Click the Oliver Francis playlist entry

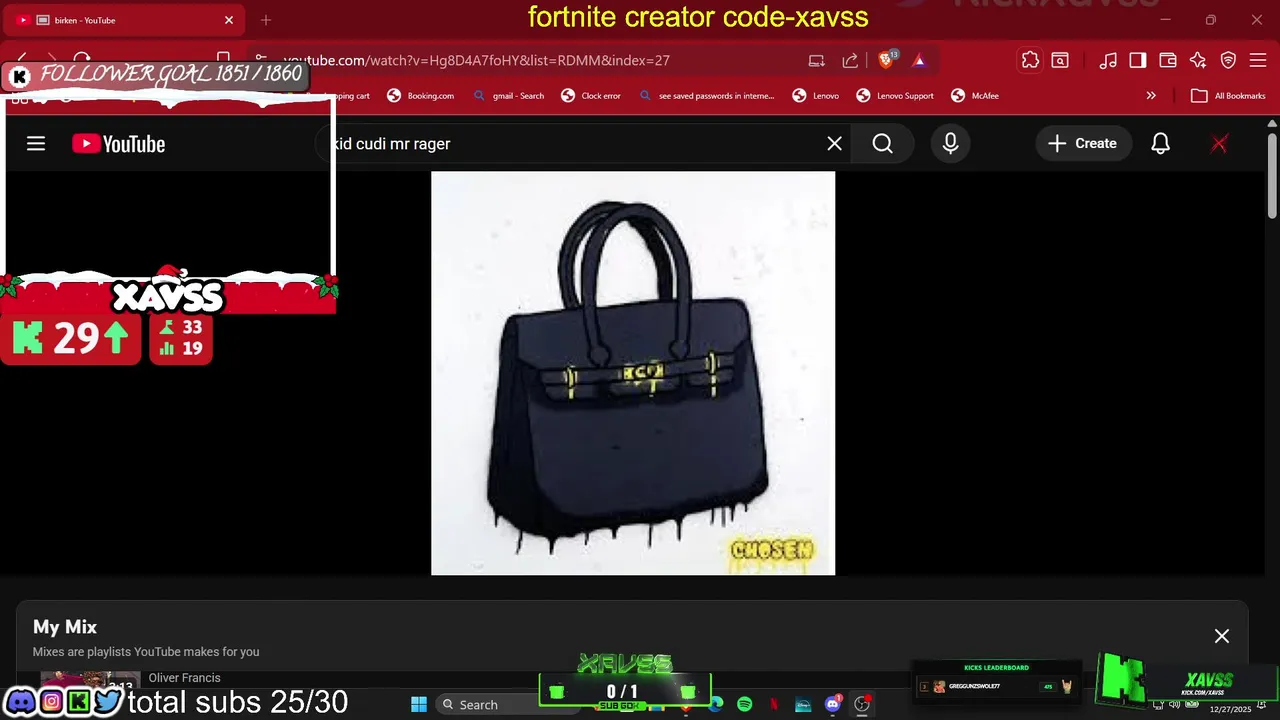coord(185,678)
